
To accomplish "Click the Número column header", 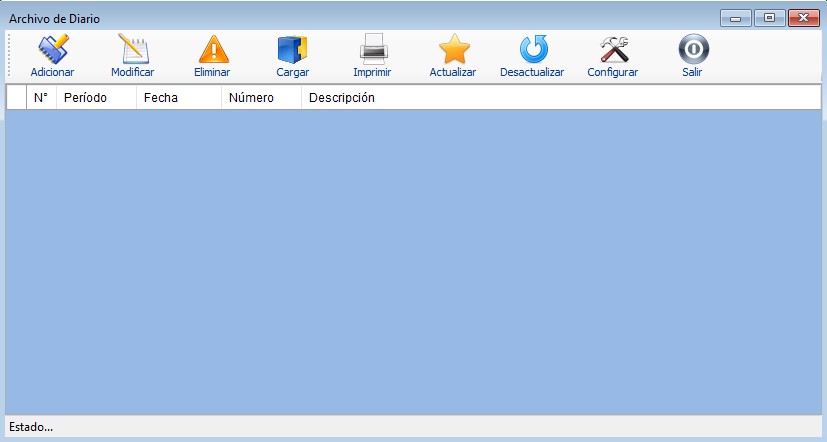I will point(262,98).
